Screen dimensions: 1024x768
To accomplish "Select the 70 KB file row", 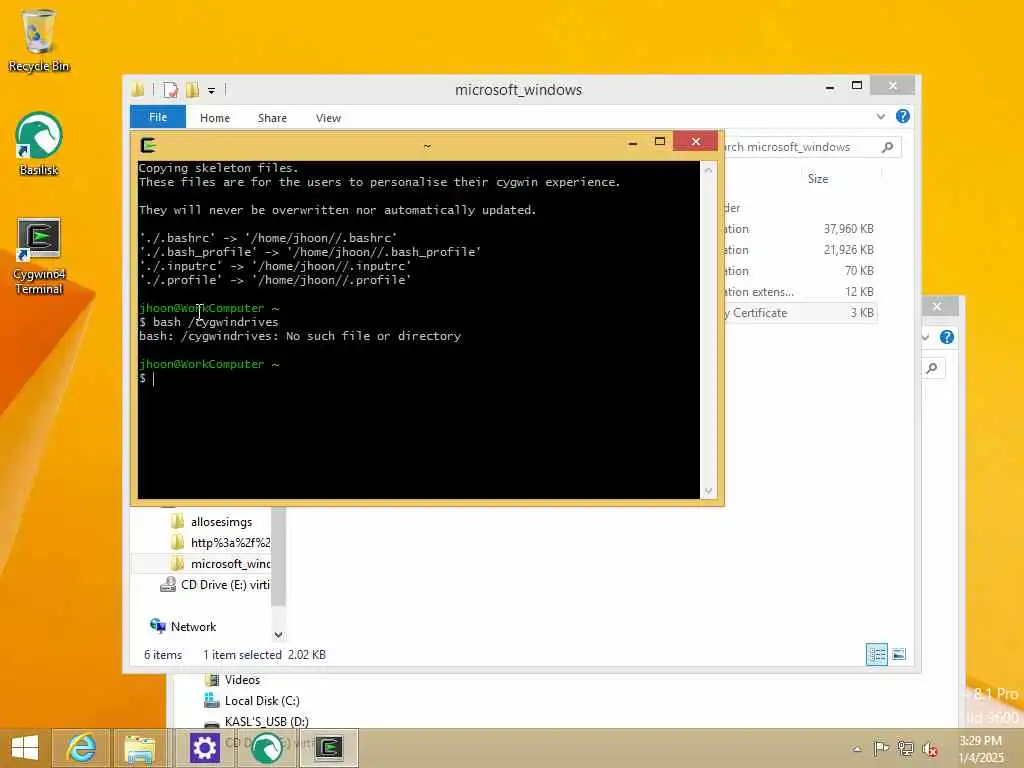I will pos(799,271).
